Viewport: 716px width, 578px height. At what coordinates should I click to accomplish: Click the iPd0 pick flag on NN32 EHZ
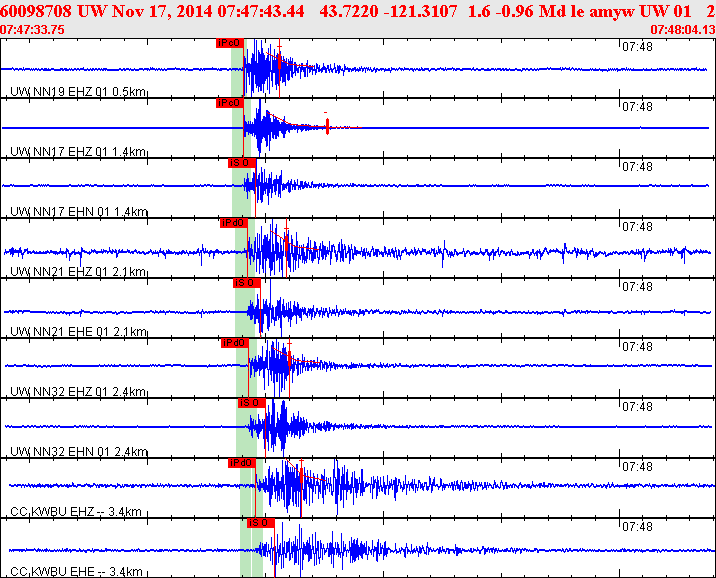[x=235, y=343]
